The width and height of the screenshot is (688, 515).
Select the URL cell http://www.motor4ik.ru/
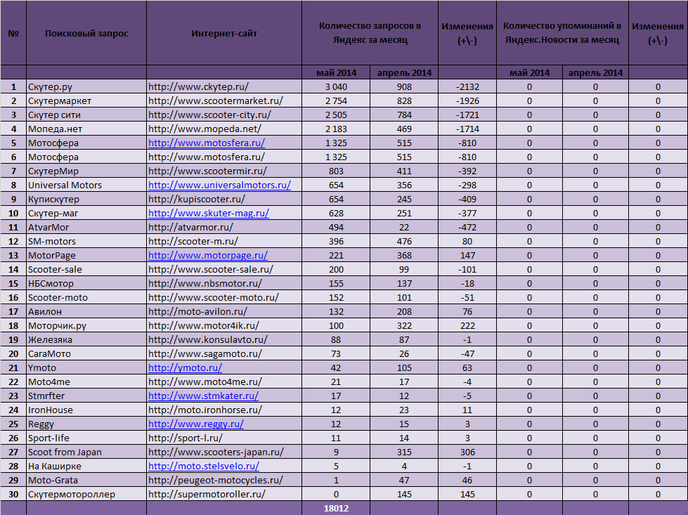[x=224, y=325]
